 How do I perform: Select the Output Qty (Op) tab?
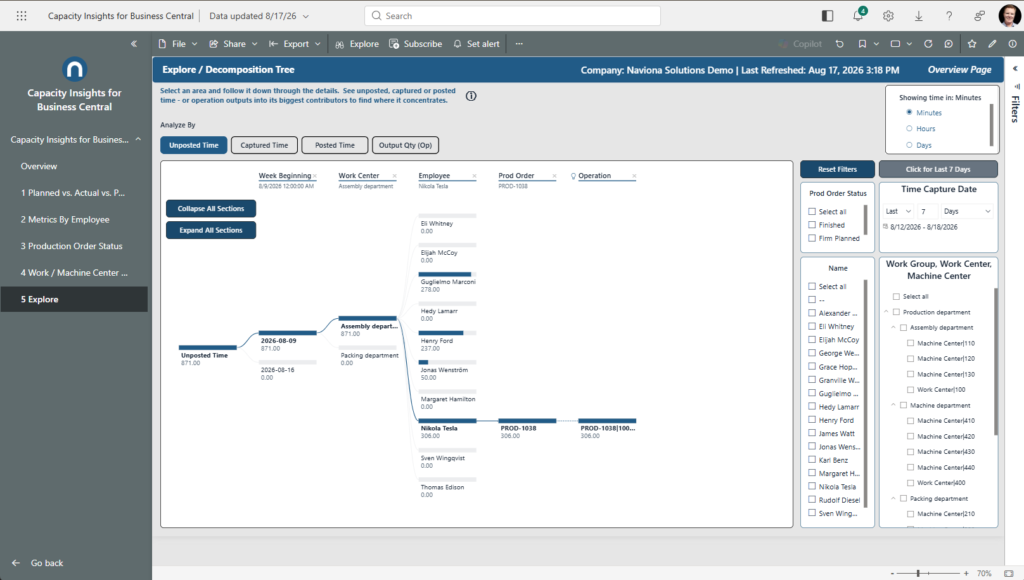tap(406, 145)
